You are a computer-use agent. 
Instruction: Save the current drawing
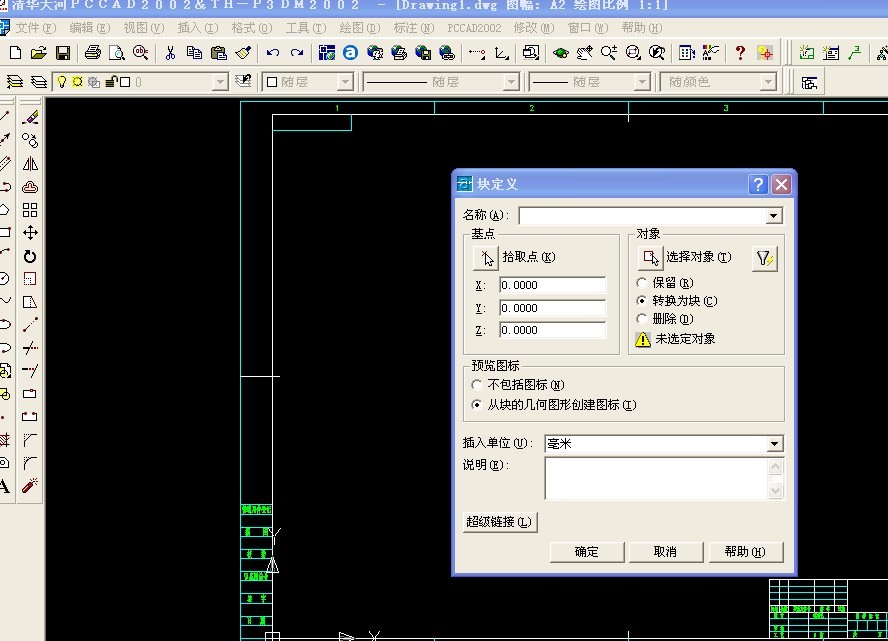point(62,53)
